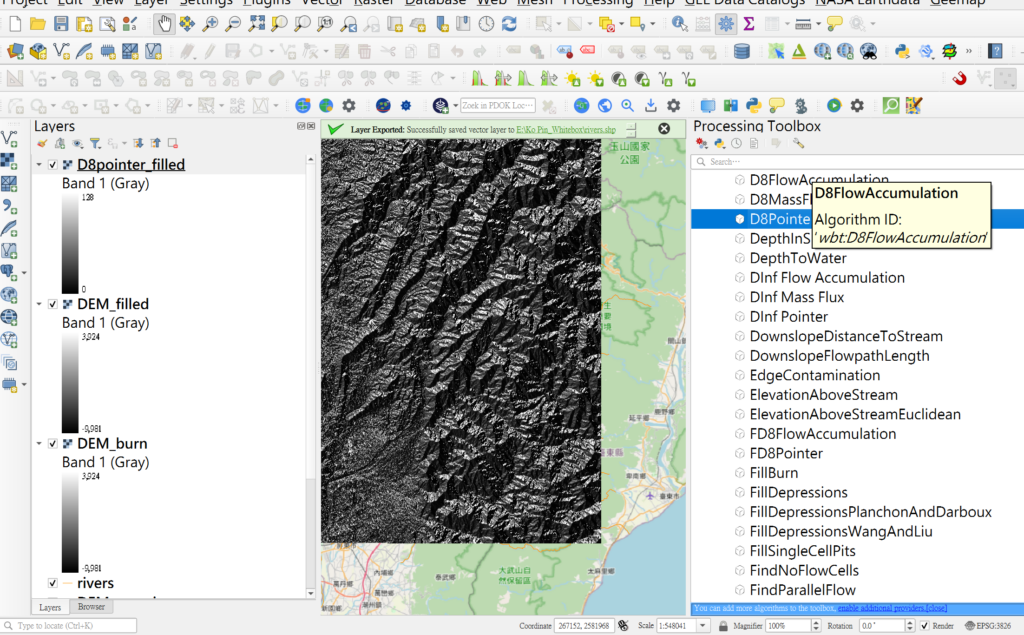
Task: Switch to the Browser tab
Action: (x=91, y=607)
